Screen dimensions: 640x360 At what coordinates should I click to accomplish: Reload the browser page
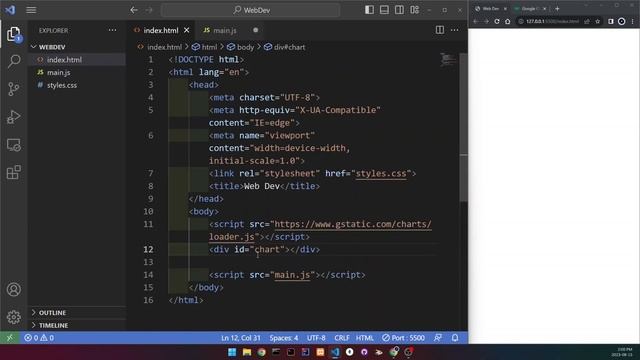497,21
